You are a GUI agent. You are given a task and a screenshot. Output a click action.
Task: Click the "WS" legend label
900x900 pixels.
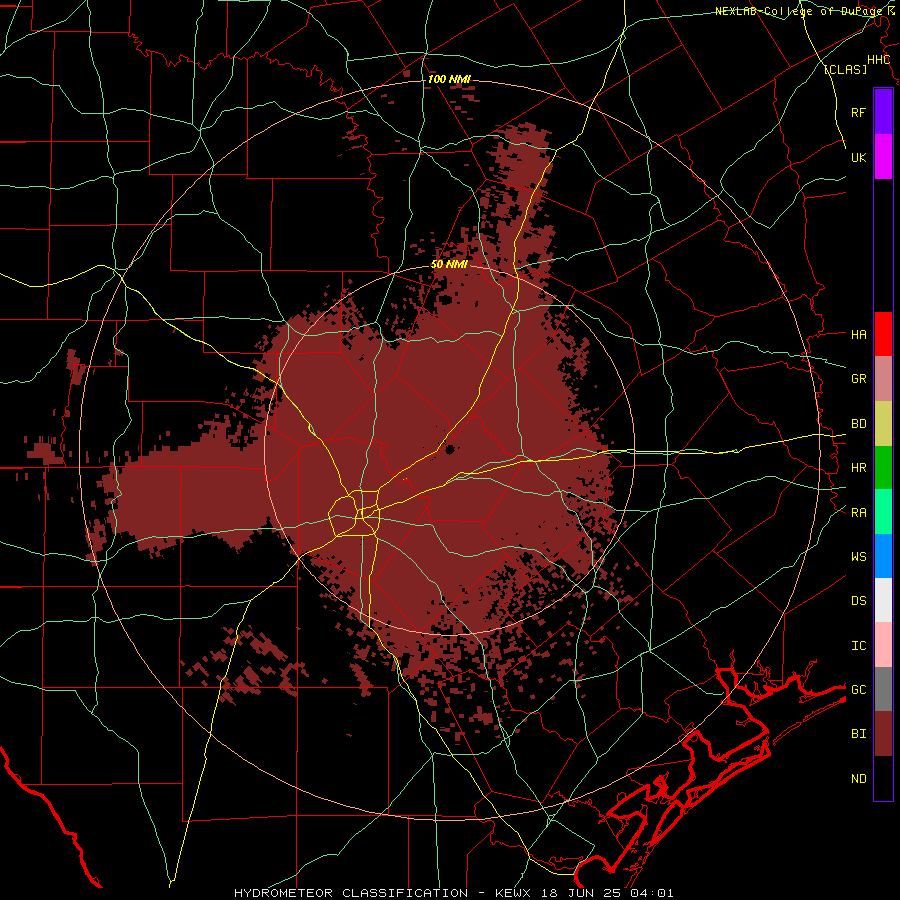point(858,557)
